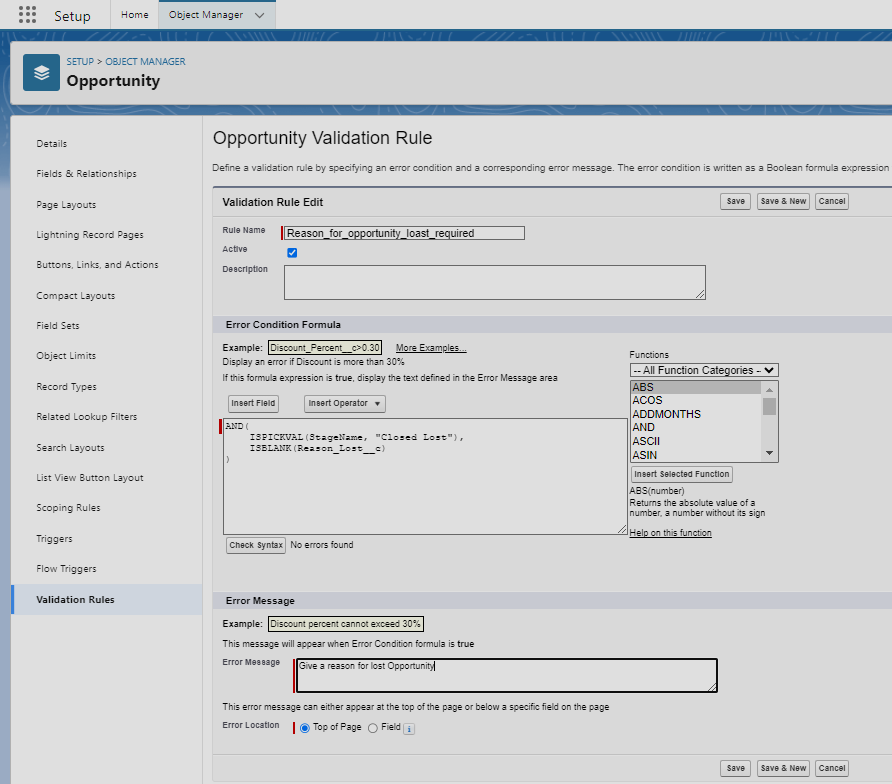Select ASCII in the functions list
The width and height of the screenshot is (892, 784).
696,441
